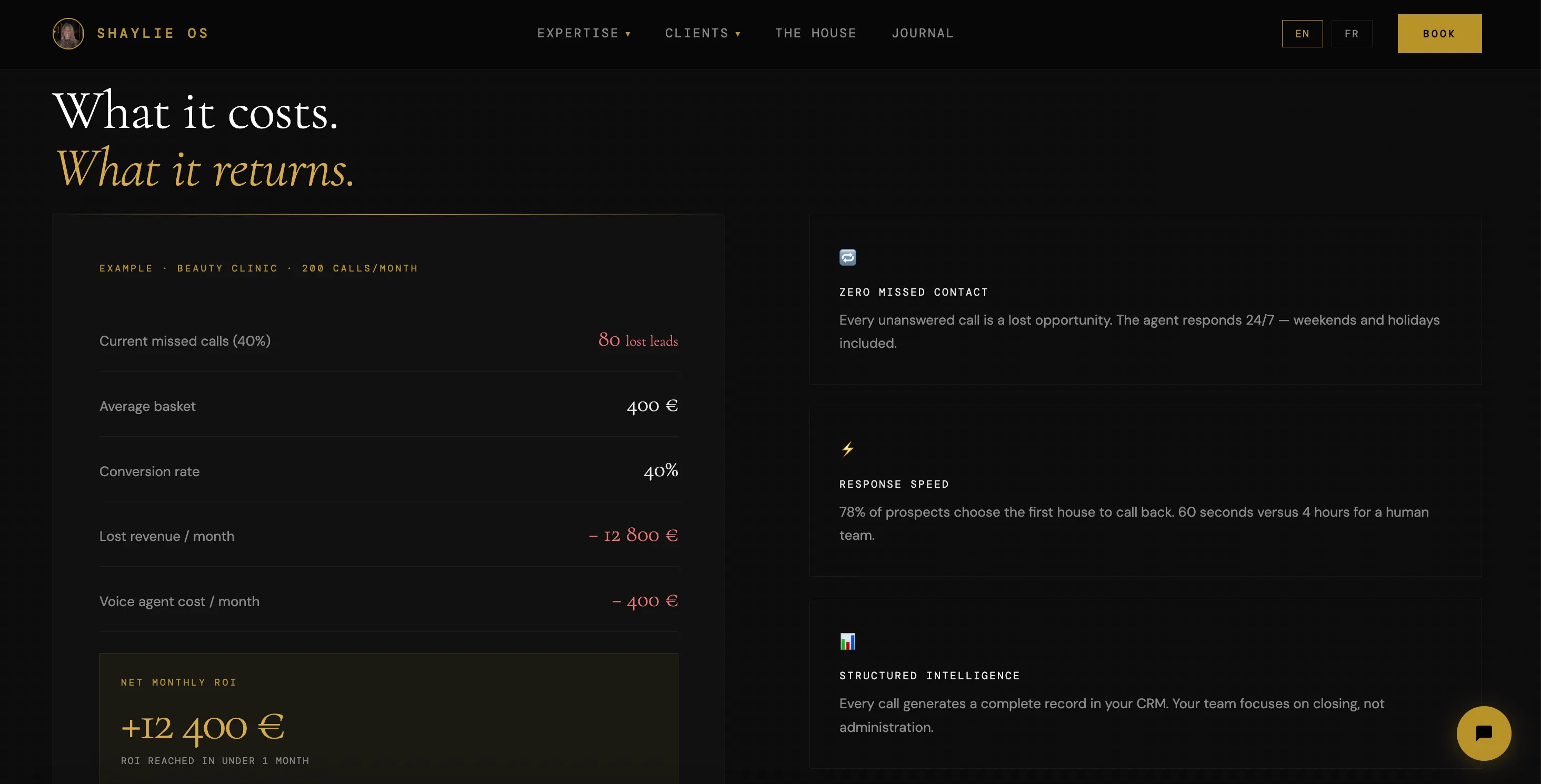Click the '80 lost leads' value
1541x784 pixels.
coord(638,340)
